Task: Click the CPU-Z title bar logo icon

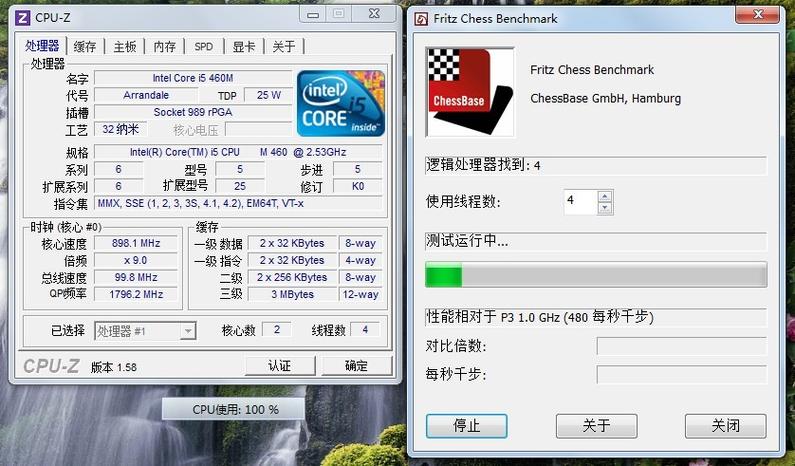Action: pos(23,18)
